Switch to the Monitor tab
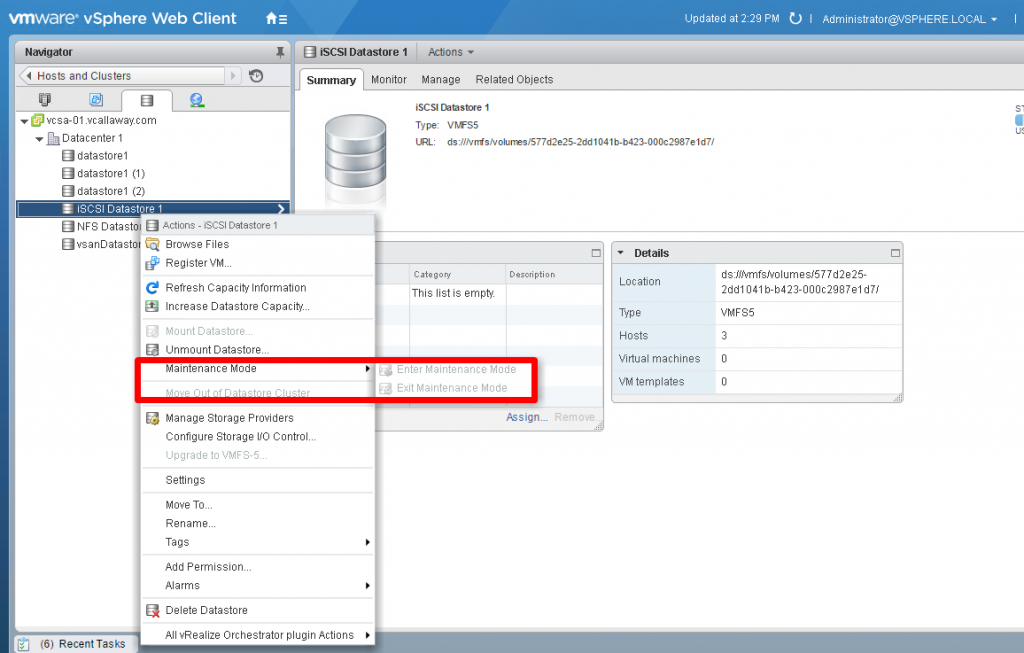The height and width of the screenshot is (653, 1024). tap(389, 80)
